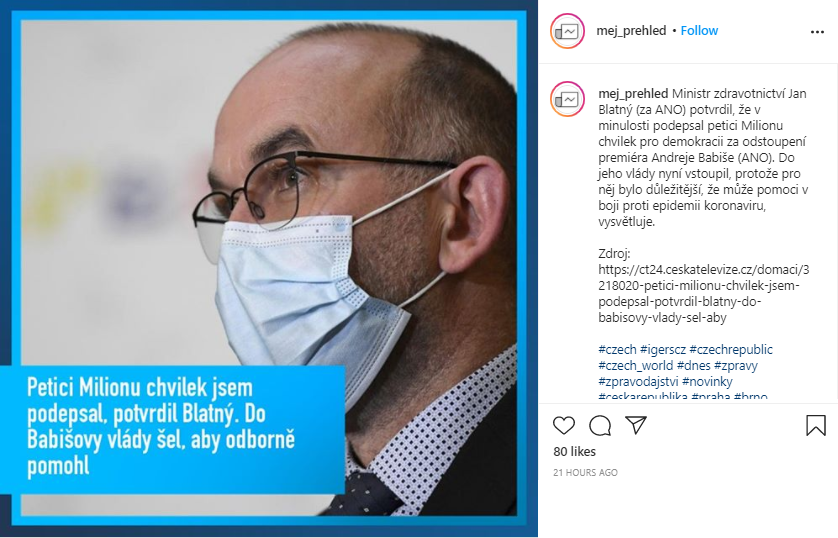This screenshot has width=838, height=538.
Task: View the 80 likes list
Action: click(575, 451)
